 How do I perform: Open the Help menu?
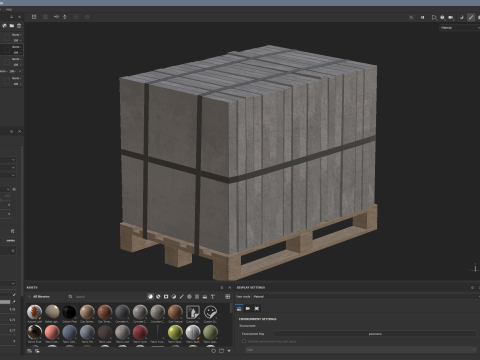click(9, 9)
